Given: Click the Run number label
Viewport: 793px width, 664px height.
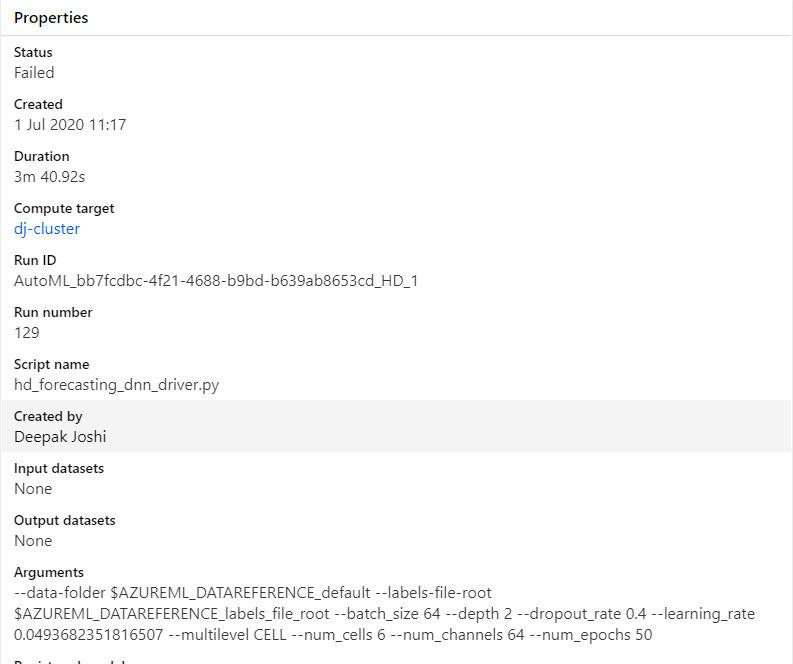Looking at the screenshot, I should point(53,312).
